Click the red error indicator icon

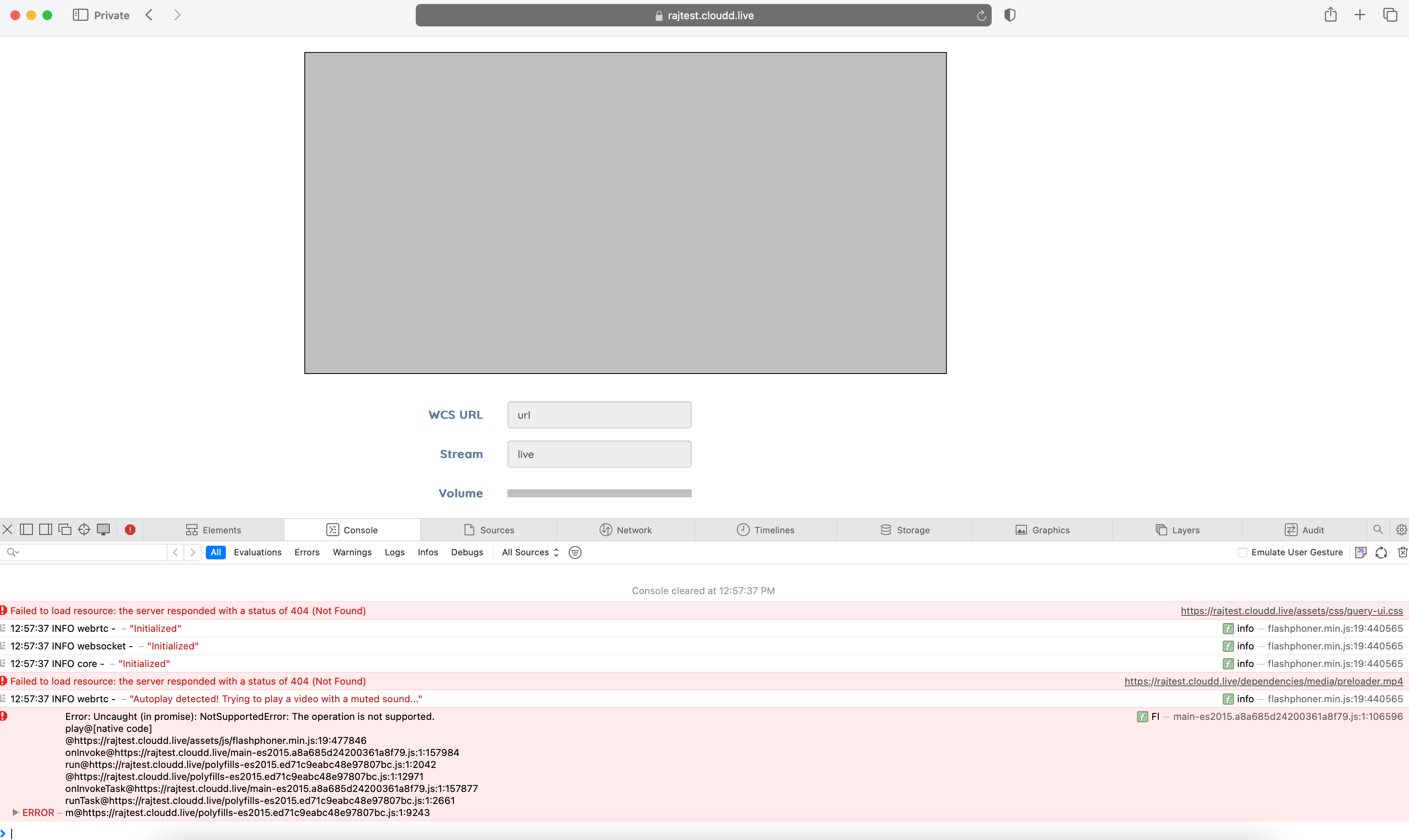[x=130, y=530]
